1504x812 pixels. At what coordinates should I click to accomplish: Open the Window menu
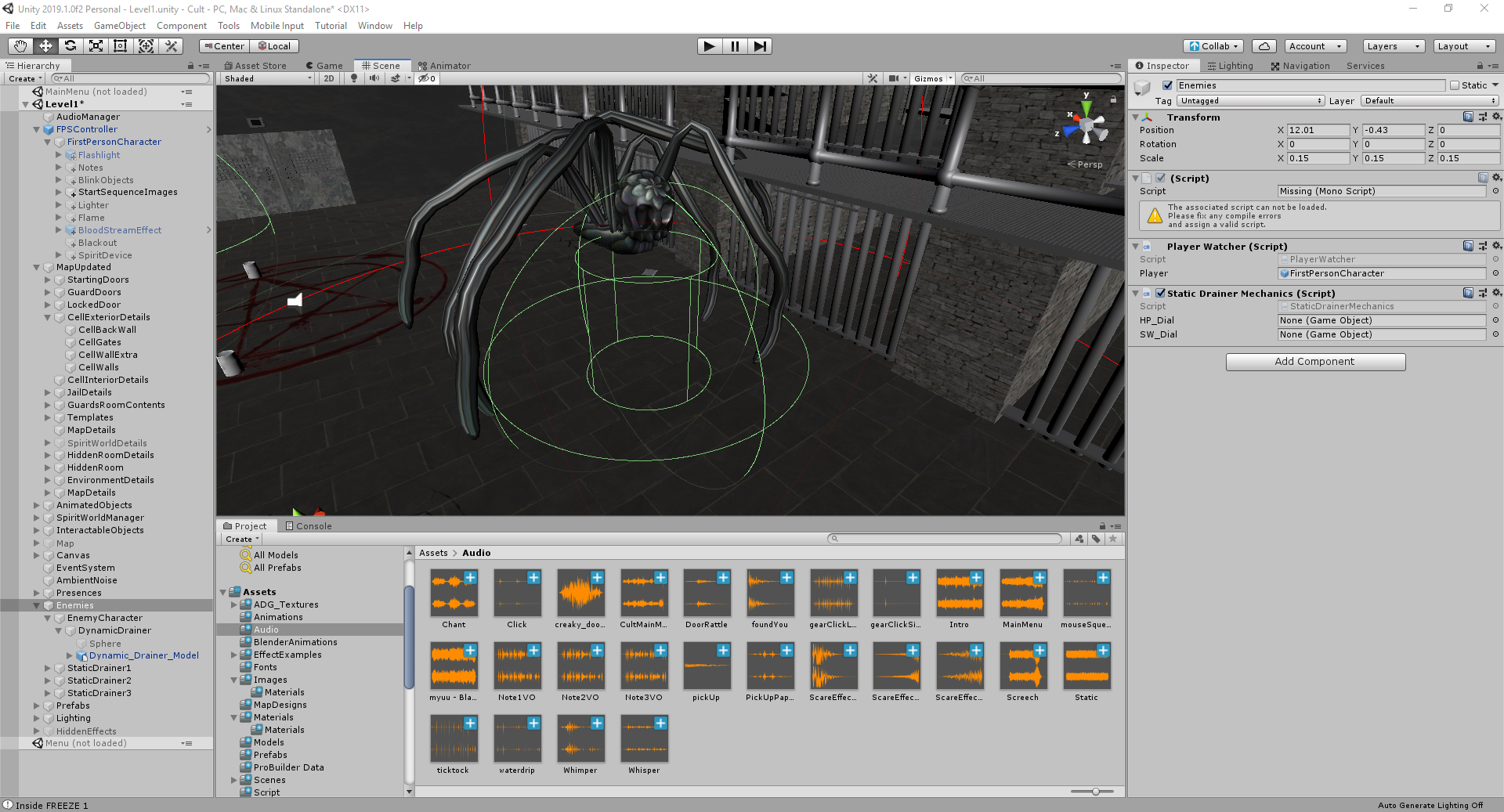point(375,26)
